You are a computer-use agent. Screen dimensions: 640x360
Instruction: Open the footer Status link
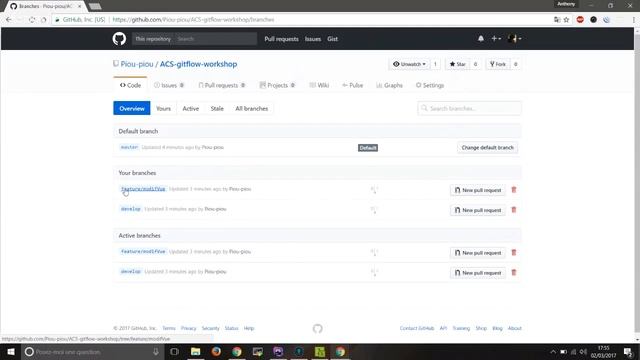point(231,328)
